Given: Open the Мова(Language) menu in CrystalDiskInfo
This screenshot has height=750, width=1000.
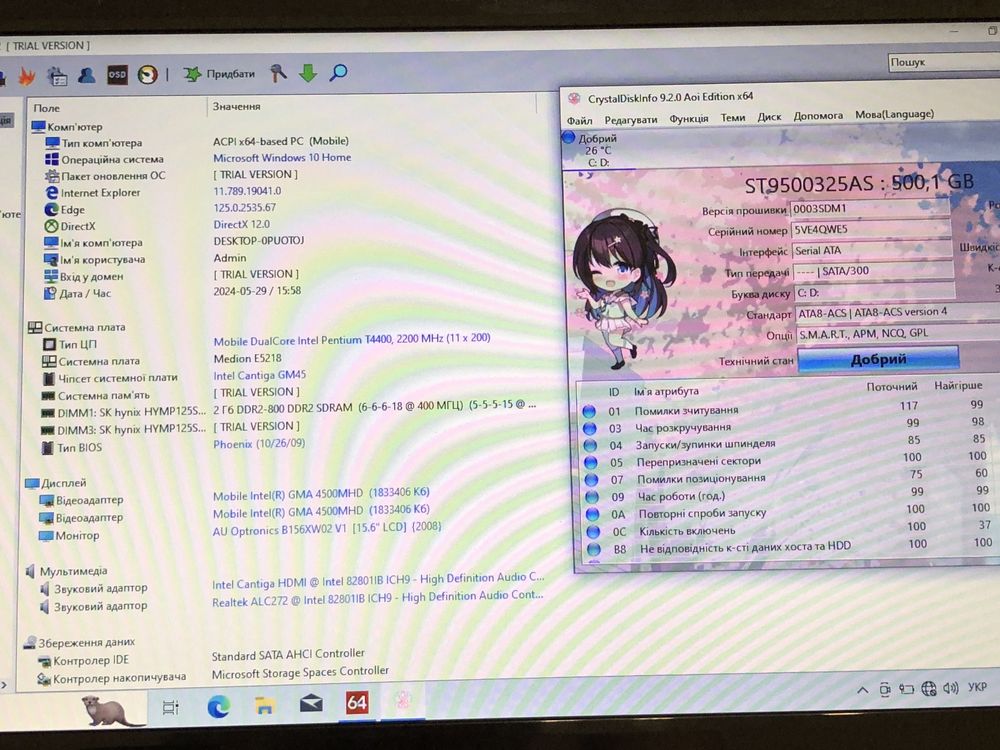Looking at the screenshot, I should tap(894, 114).
